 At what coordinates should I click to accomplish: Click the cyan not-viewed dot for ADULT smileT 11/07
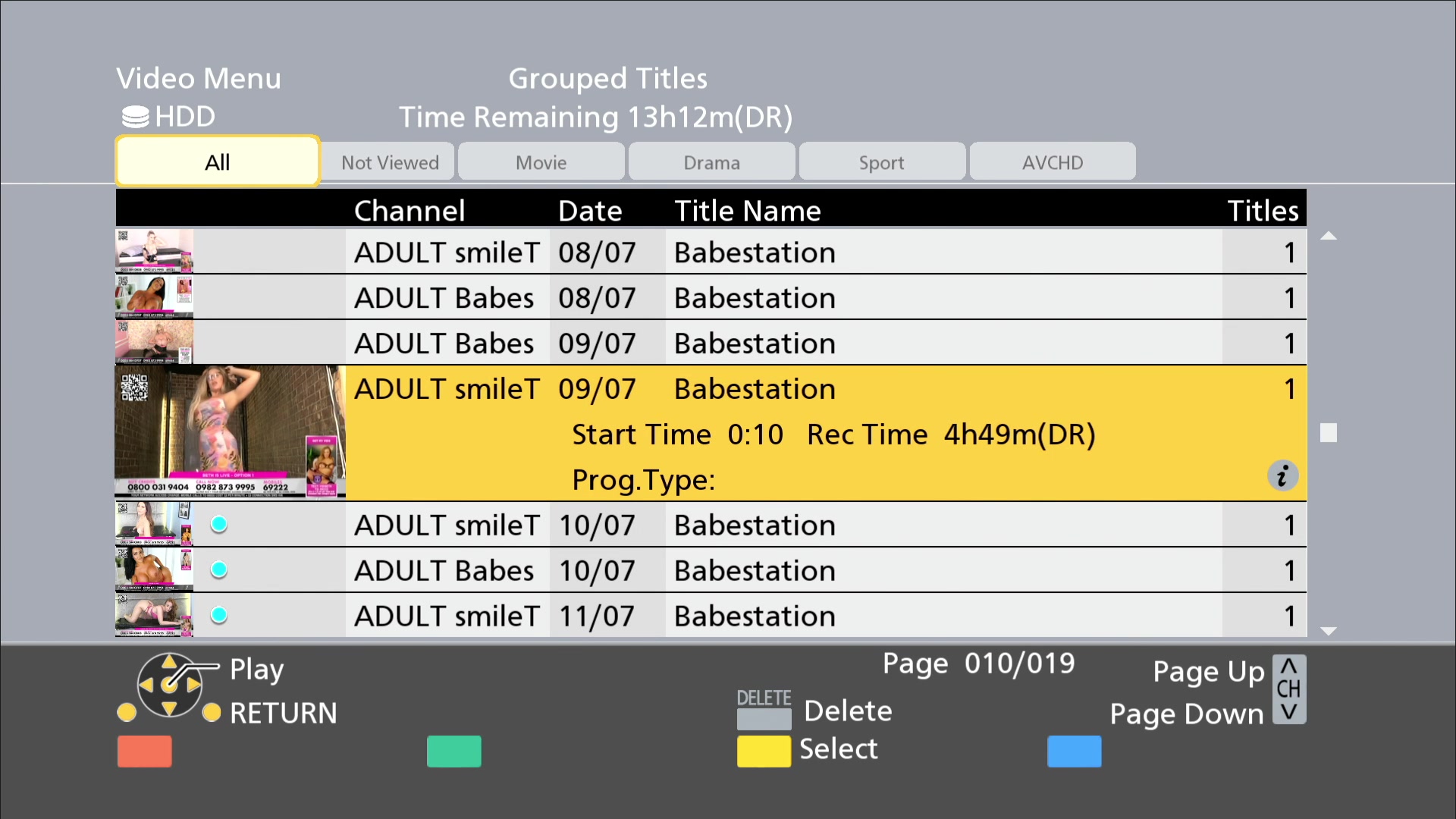(219, 615)
